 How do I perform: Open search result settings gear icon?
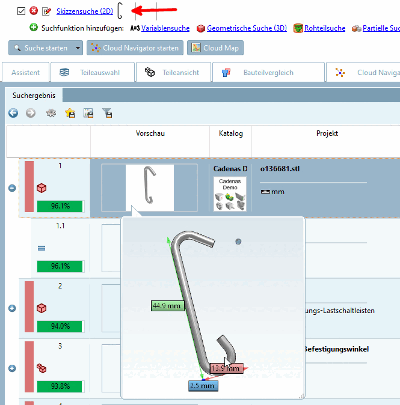coord(51,113)
